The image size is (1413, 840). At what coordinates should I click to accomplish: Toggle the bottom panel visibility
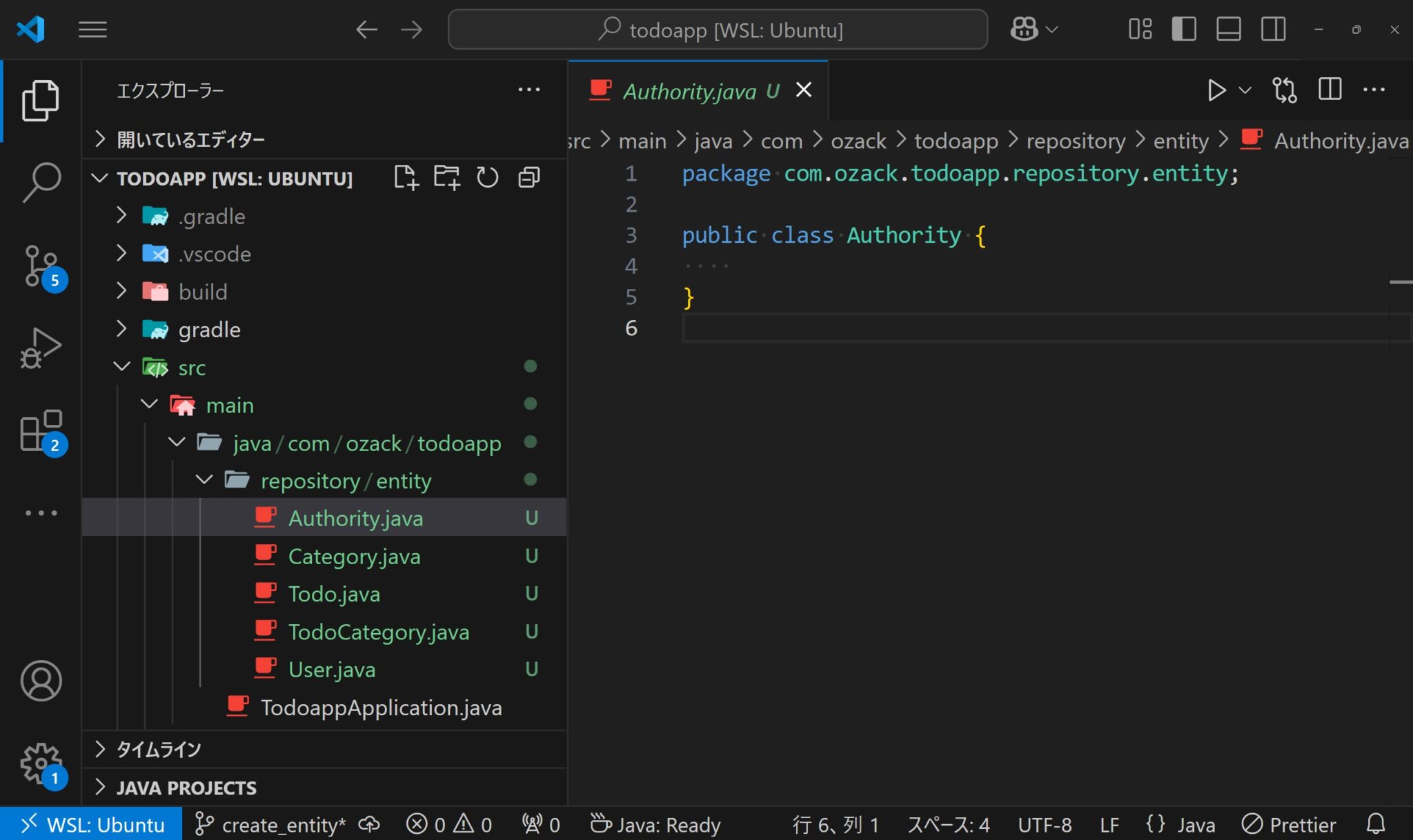point(1229,29)
